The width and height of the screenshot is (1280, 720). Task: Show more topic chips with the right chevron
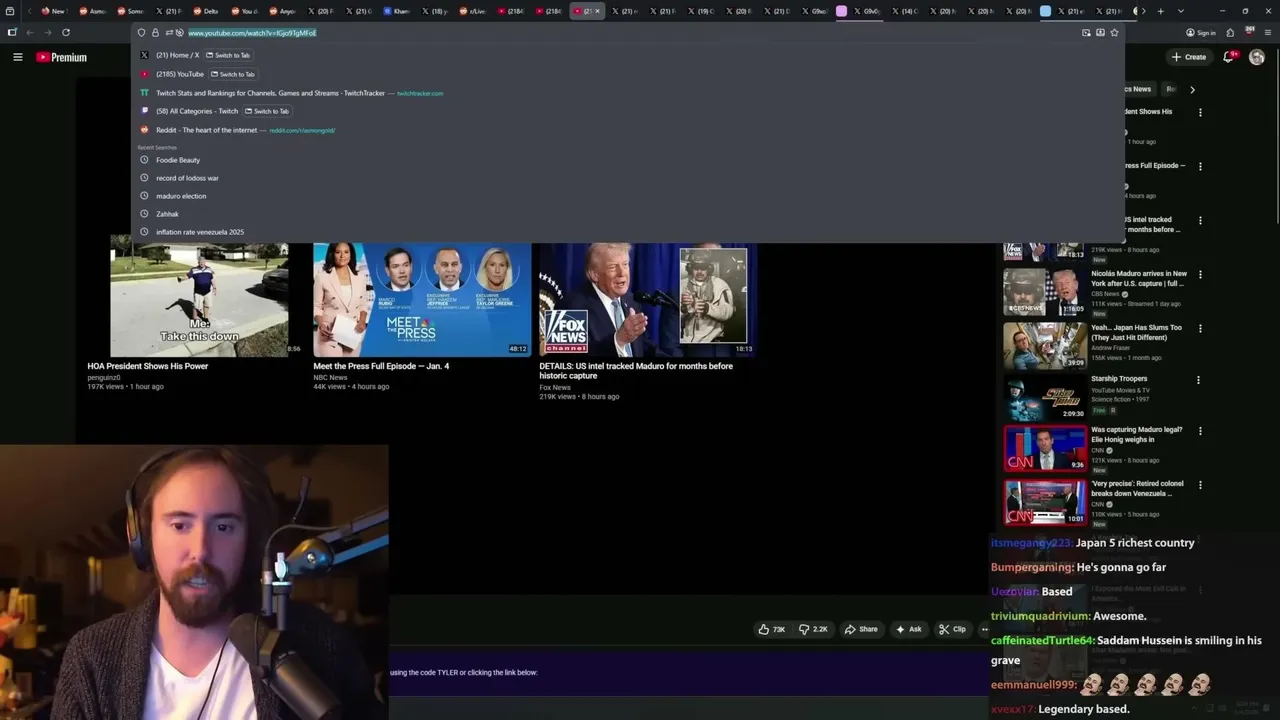(x=1192, y=89)
